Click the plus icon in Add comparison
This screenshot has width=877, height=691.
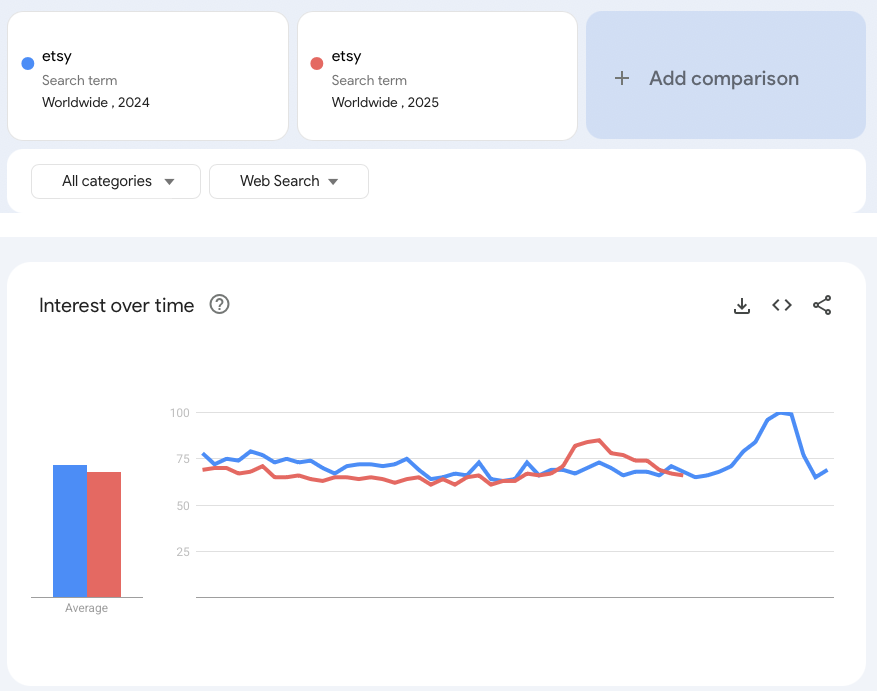click(x=622, y=78)
